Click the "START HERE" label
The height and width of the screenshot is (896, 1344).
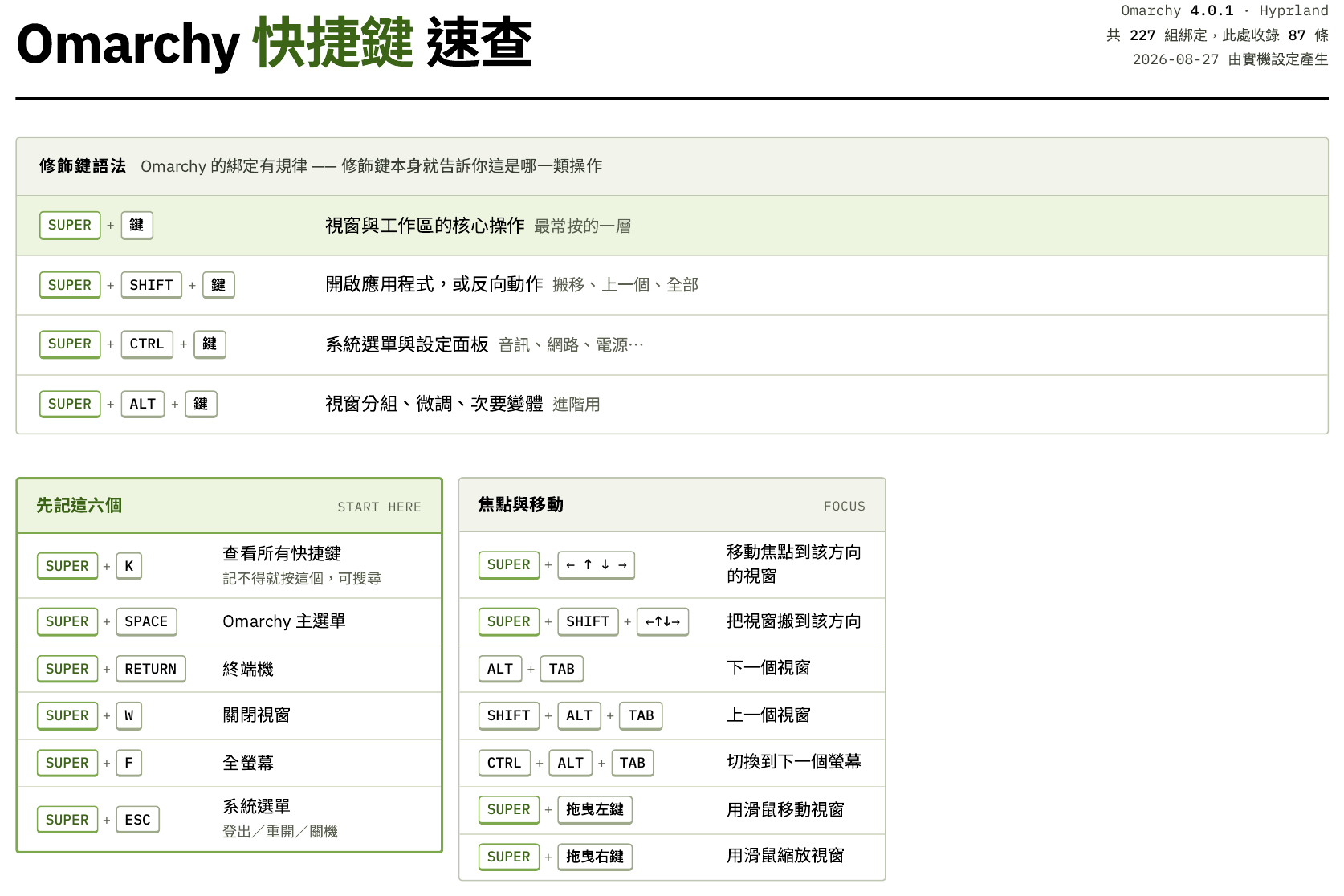379,507
